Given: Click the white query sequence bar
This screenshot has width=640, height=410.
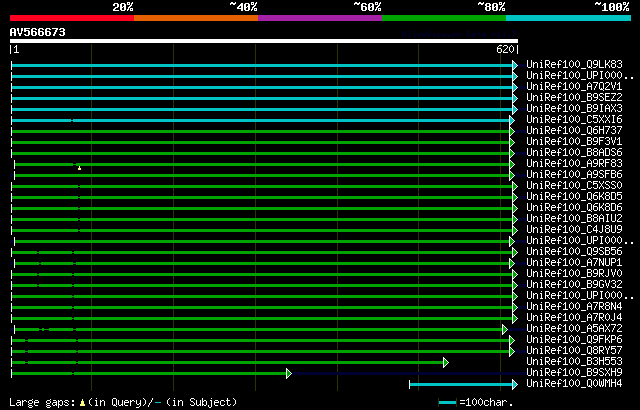Looking at the screenshot, I should 263,41.
